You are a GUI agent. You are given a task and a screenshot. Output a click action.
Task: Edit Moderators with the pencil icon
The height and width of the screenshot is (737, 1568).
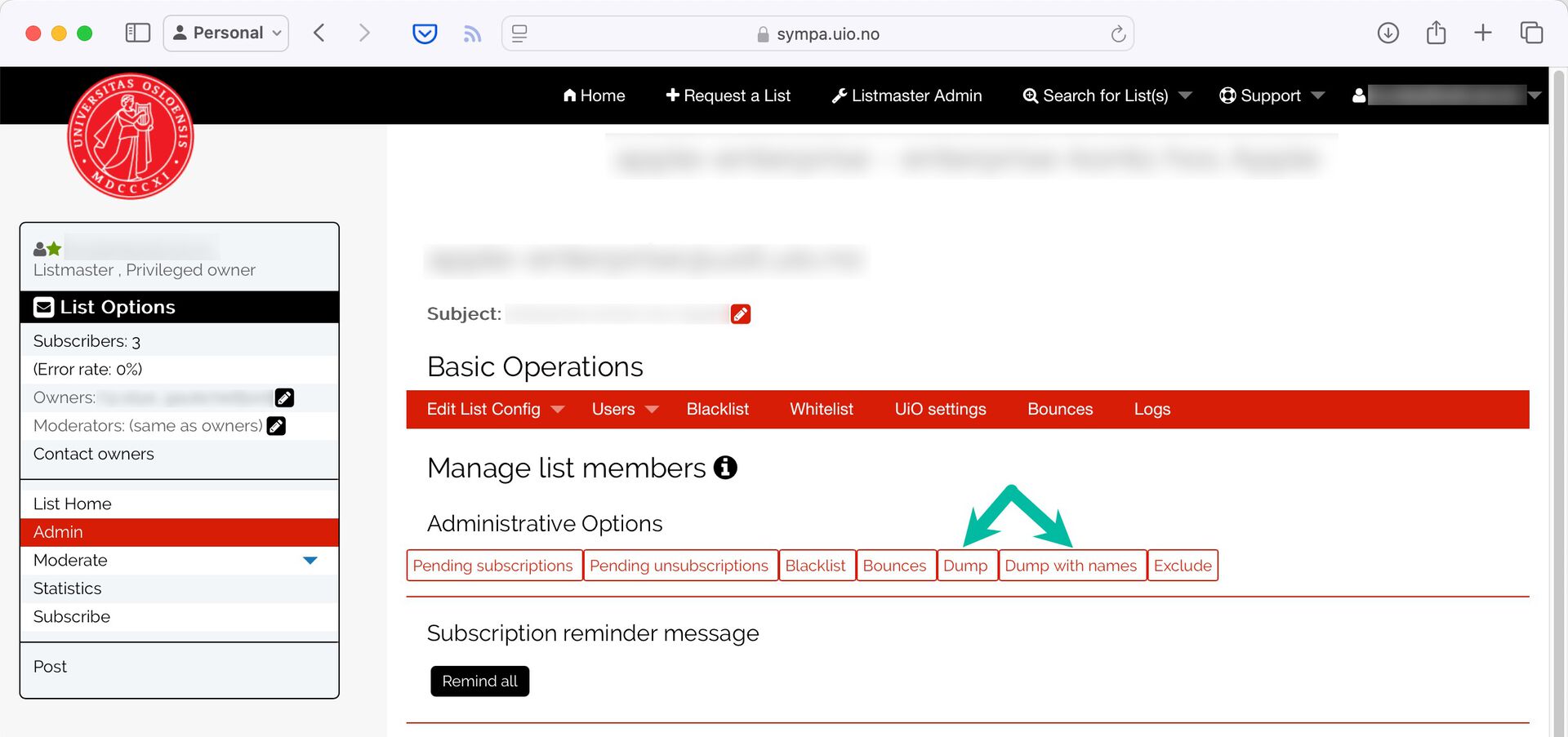(276, 426)
